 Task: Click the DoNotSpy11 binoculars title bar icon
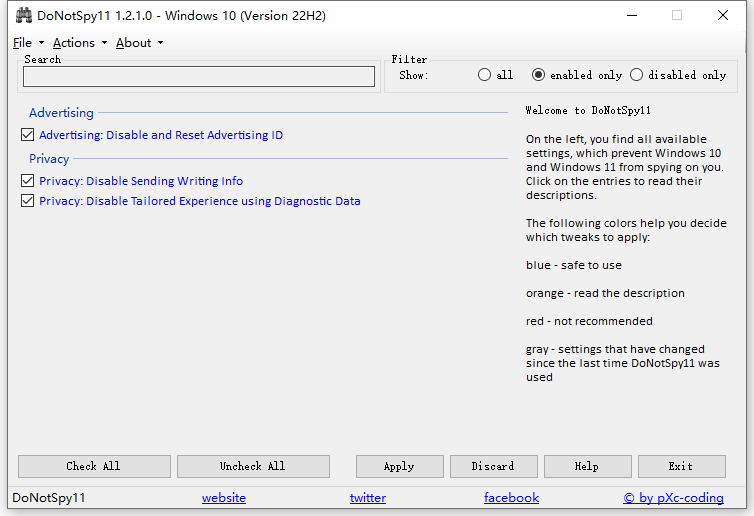click(24, 15)
